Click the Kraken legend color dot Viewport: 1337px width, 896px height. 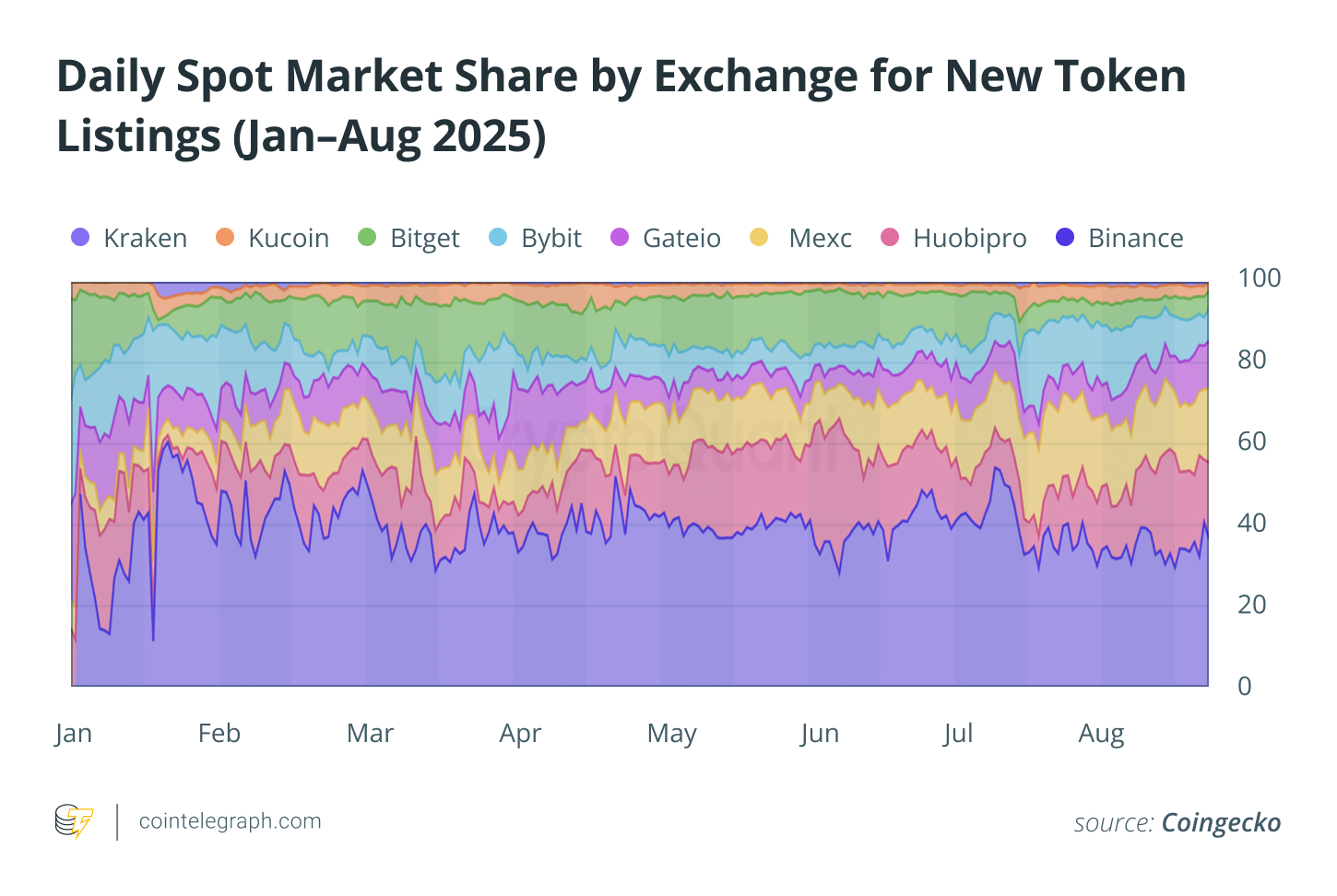point(80,238)
